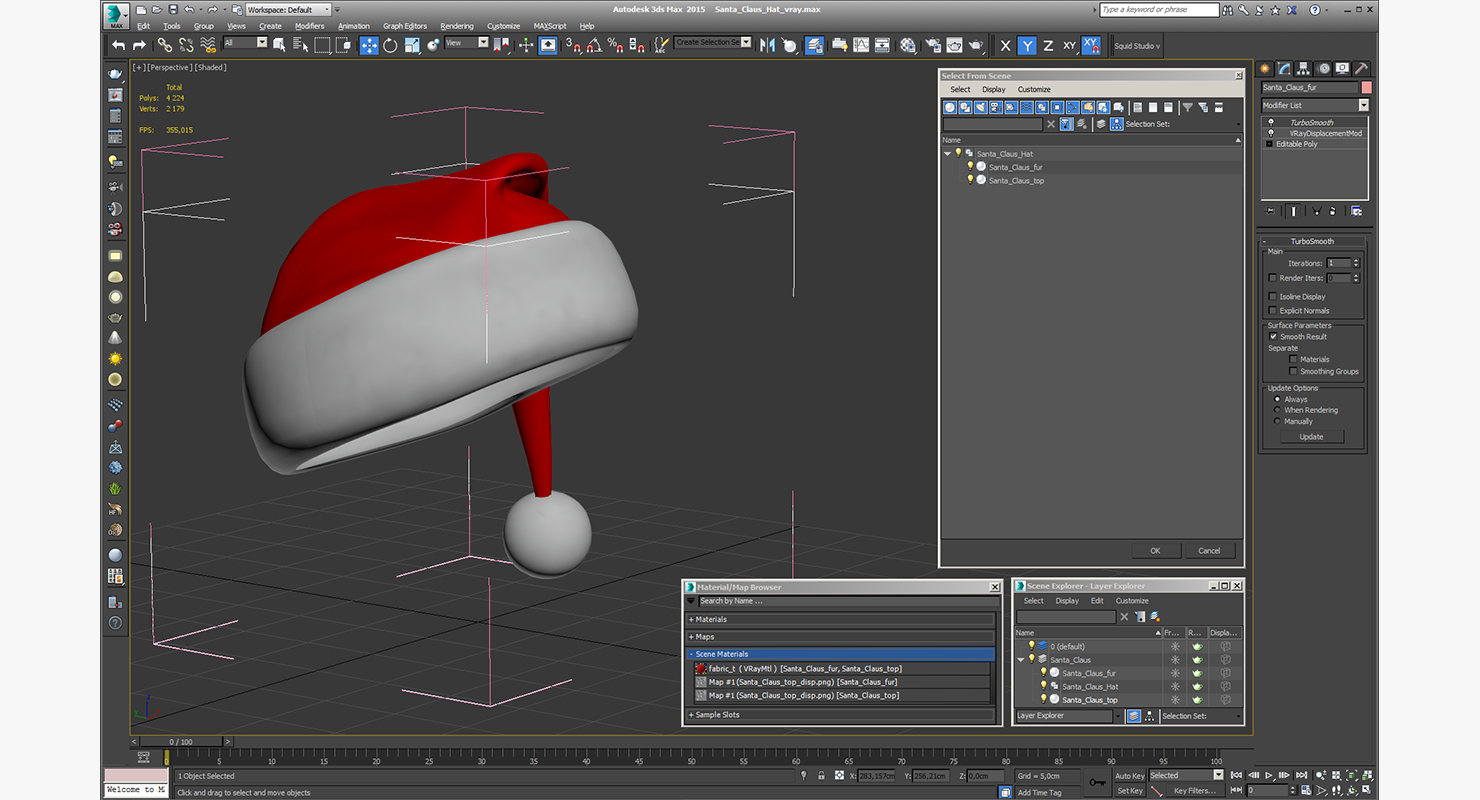Click the Auto Key button

(x=1129, y=775)
